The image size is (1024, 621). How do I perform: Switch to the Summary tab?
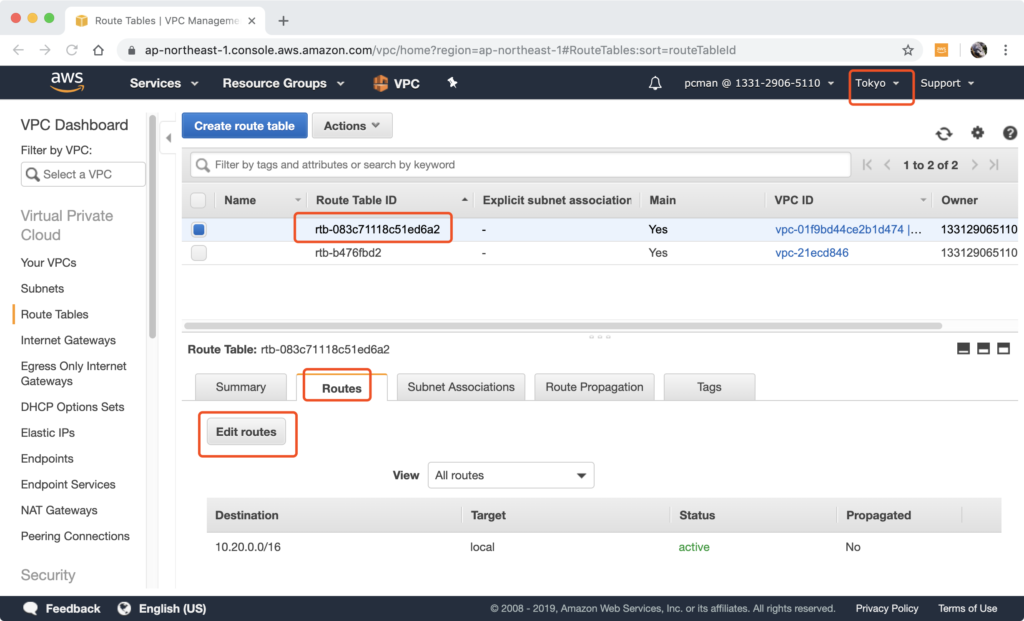tap(241, 387)
